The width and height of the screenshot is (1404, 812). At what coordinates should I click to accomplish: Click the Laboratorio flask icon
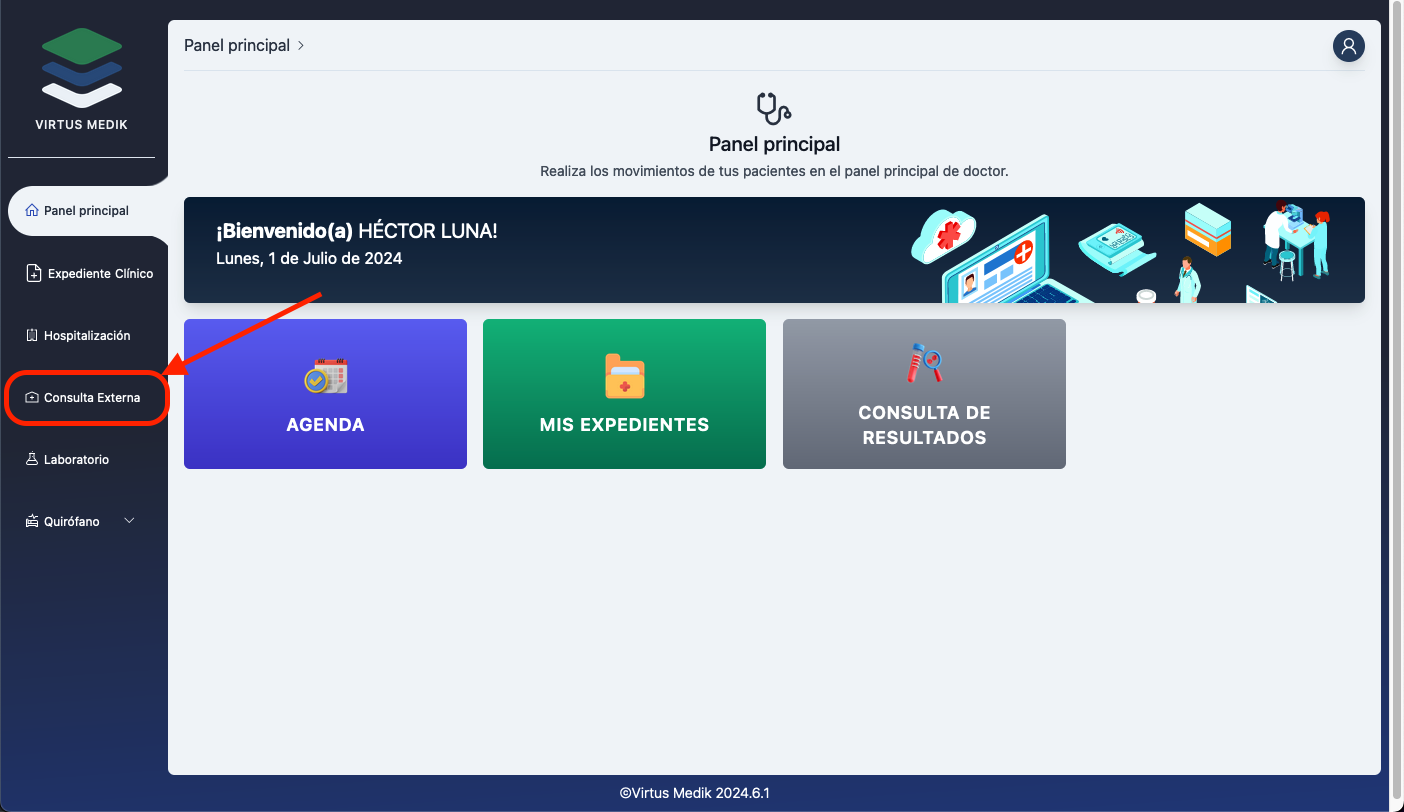32,460
